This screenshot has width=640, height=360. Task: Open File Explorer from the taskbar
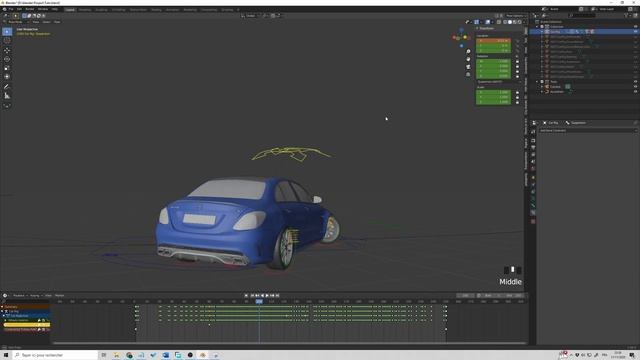pos(116,355)
